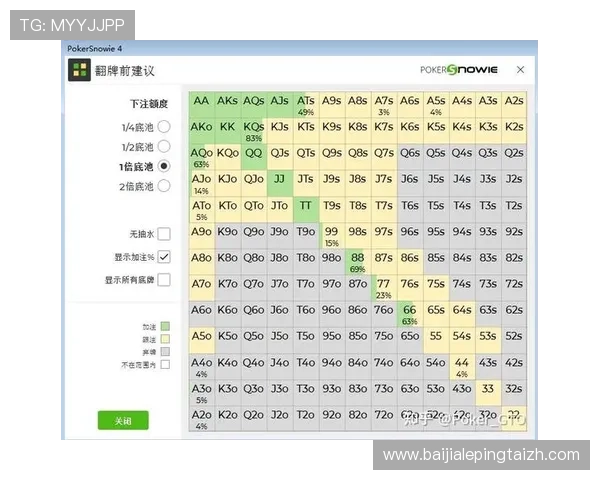
Task: Click the ATs 49% hand cell
Action: pos(306,105)
